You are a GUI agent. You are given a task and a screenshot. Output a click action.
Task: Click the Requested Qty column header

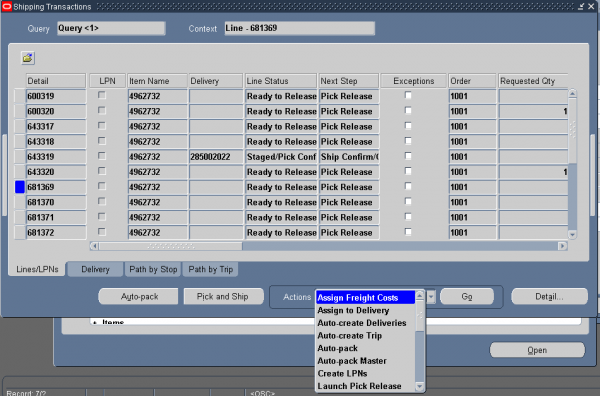click(x=533, y=81)
